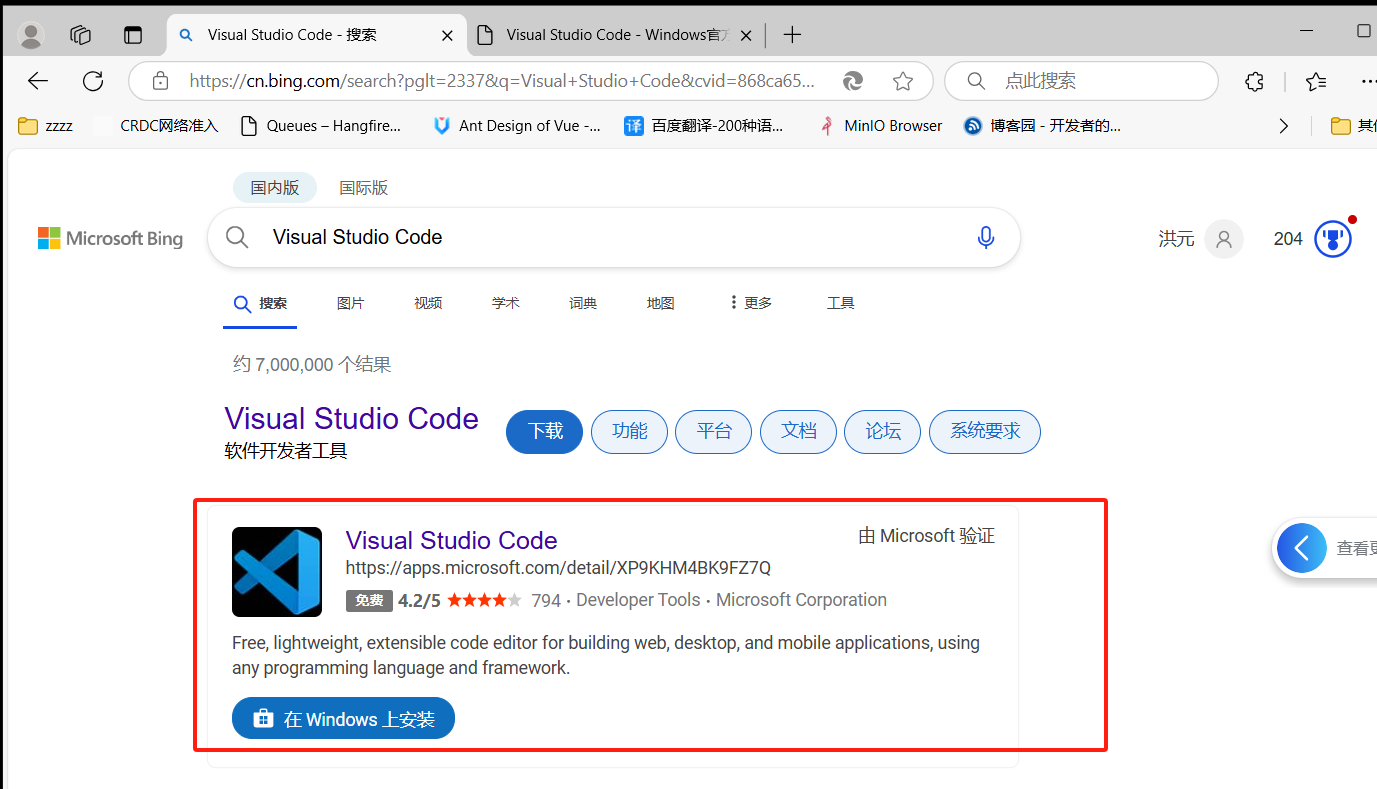Click the 平台 pill button
Screen dimensions: 1377x789
[x=714, y=432]
